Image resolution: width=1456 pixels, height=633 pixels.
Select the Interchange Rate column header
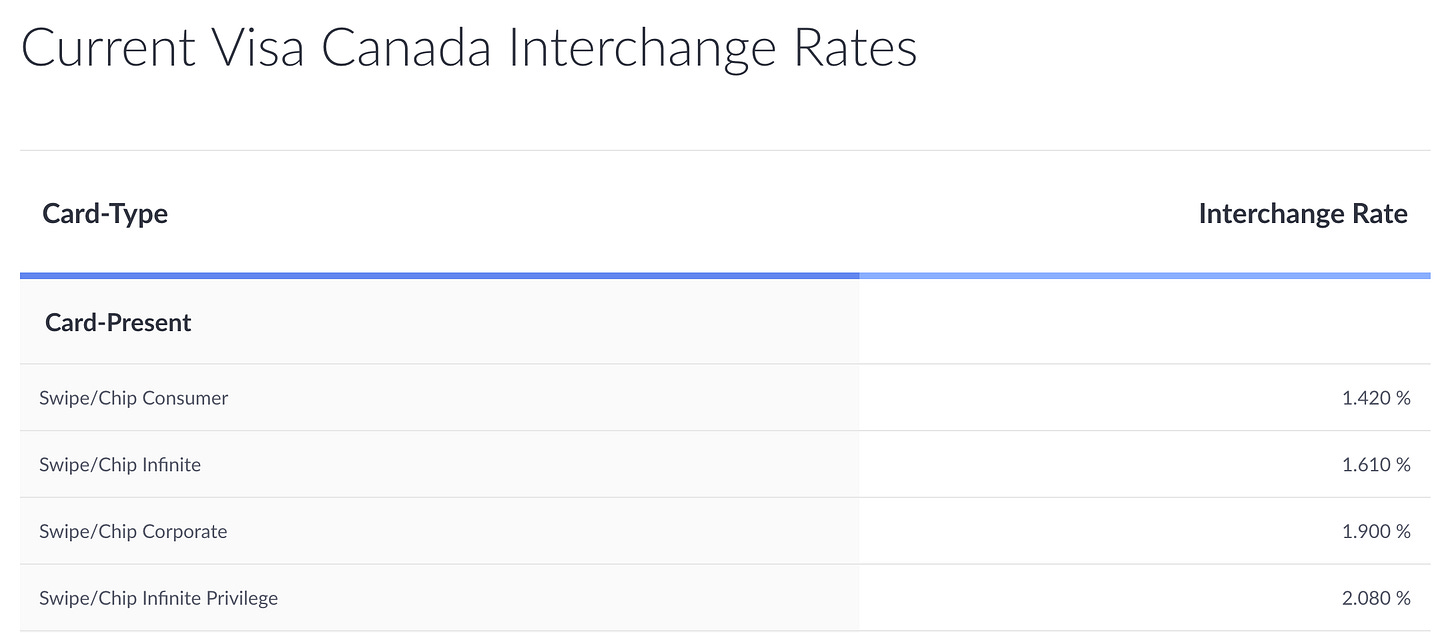click(1303, 213)
